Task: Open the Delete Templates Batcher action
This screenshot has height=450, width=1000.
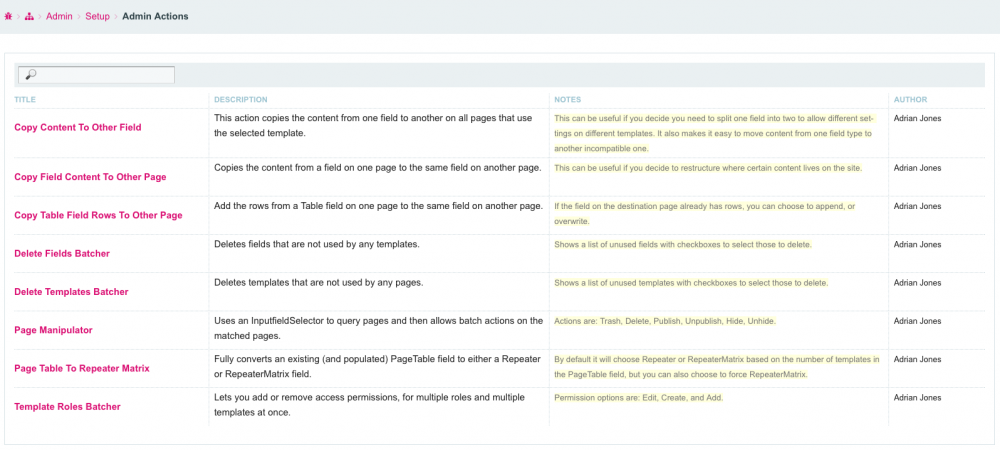Action: click(71, 292)
